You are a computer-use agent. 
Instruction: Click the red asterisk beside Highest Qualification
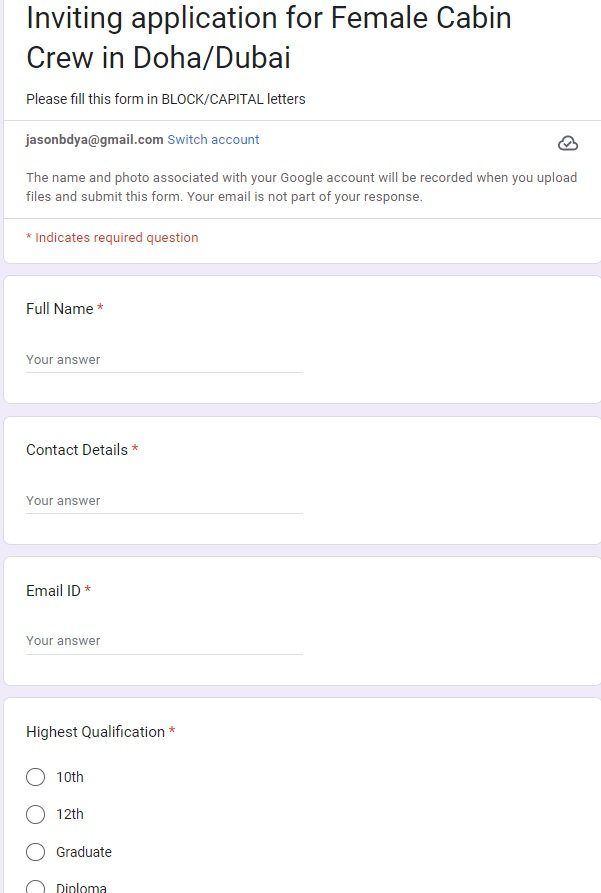[172, 732]
